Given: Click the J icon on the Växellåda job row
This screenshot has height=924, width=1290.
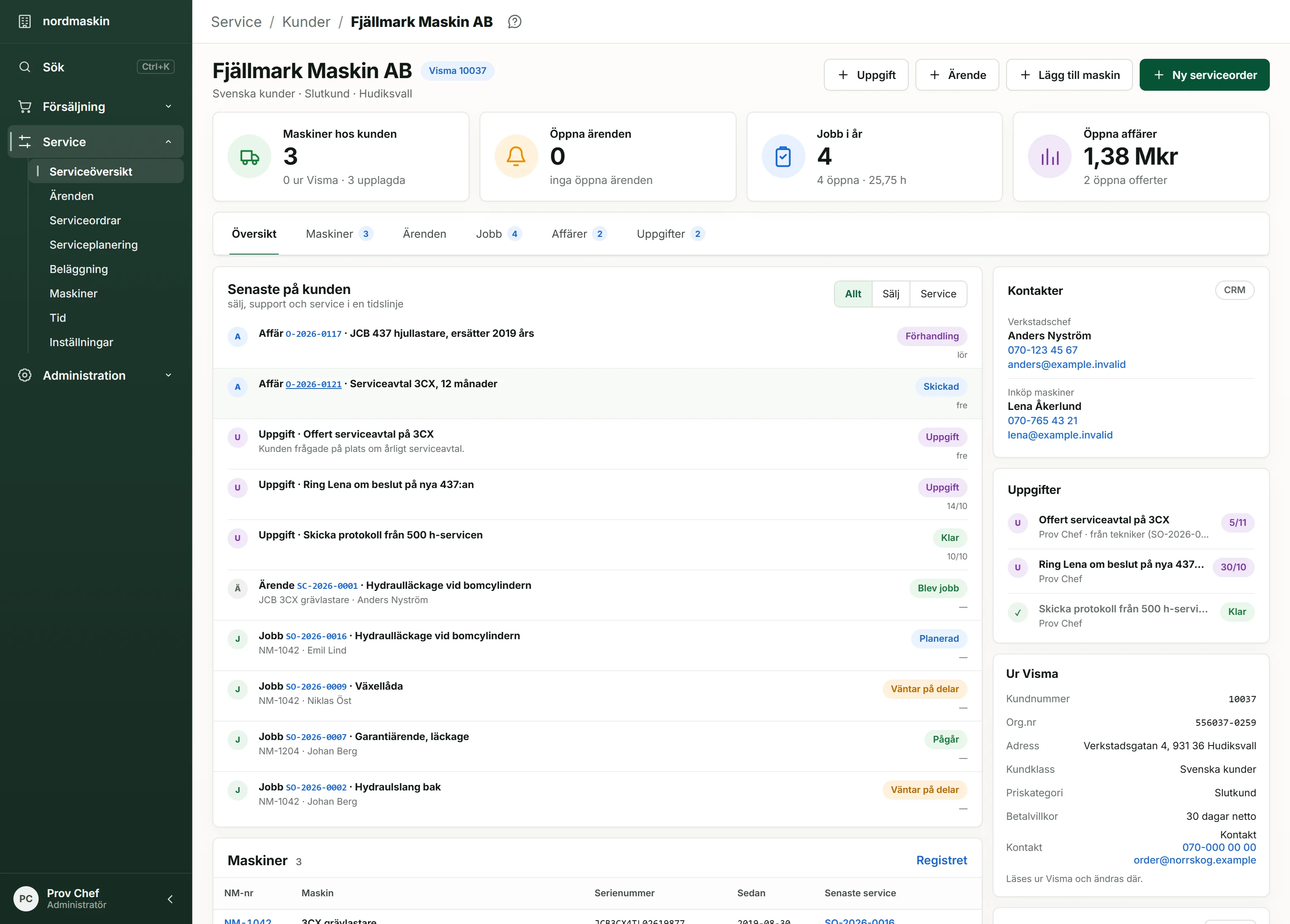Looking at the screenshot, I should point(237,689).
